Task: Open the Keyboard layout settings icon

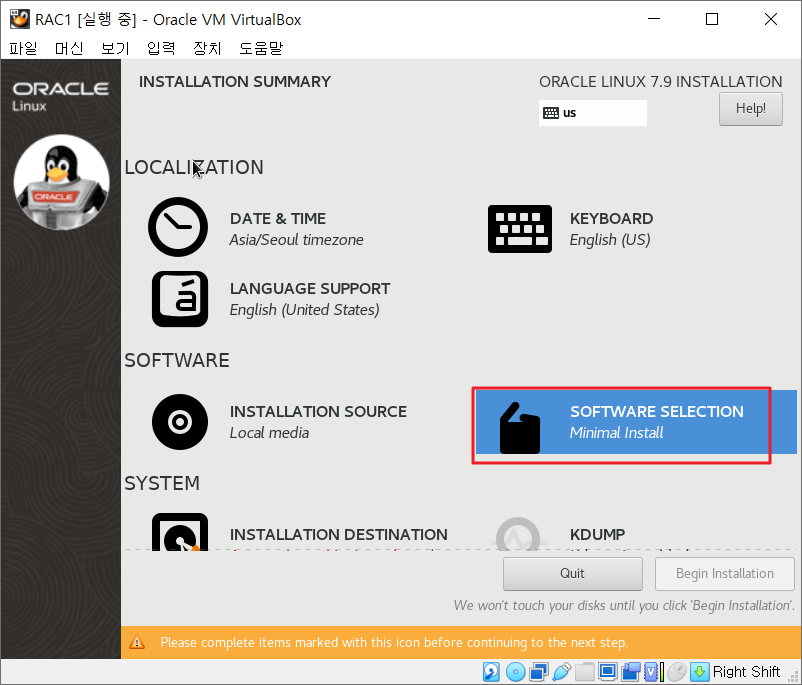Action: click(x=520, y=229)
